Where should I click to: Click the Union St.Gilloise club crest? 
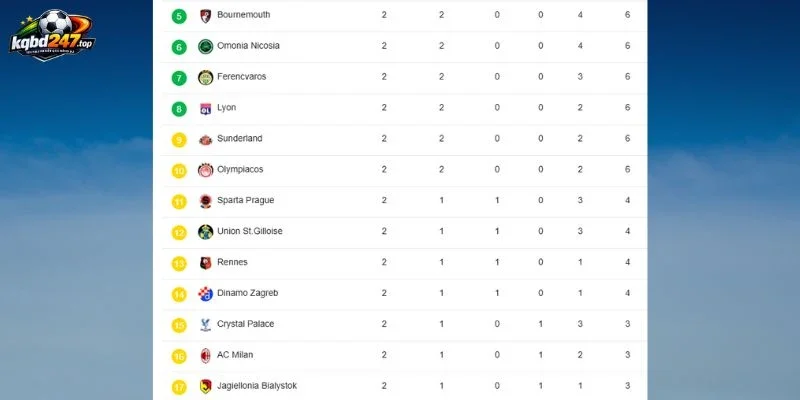click(x=206, y=232)
